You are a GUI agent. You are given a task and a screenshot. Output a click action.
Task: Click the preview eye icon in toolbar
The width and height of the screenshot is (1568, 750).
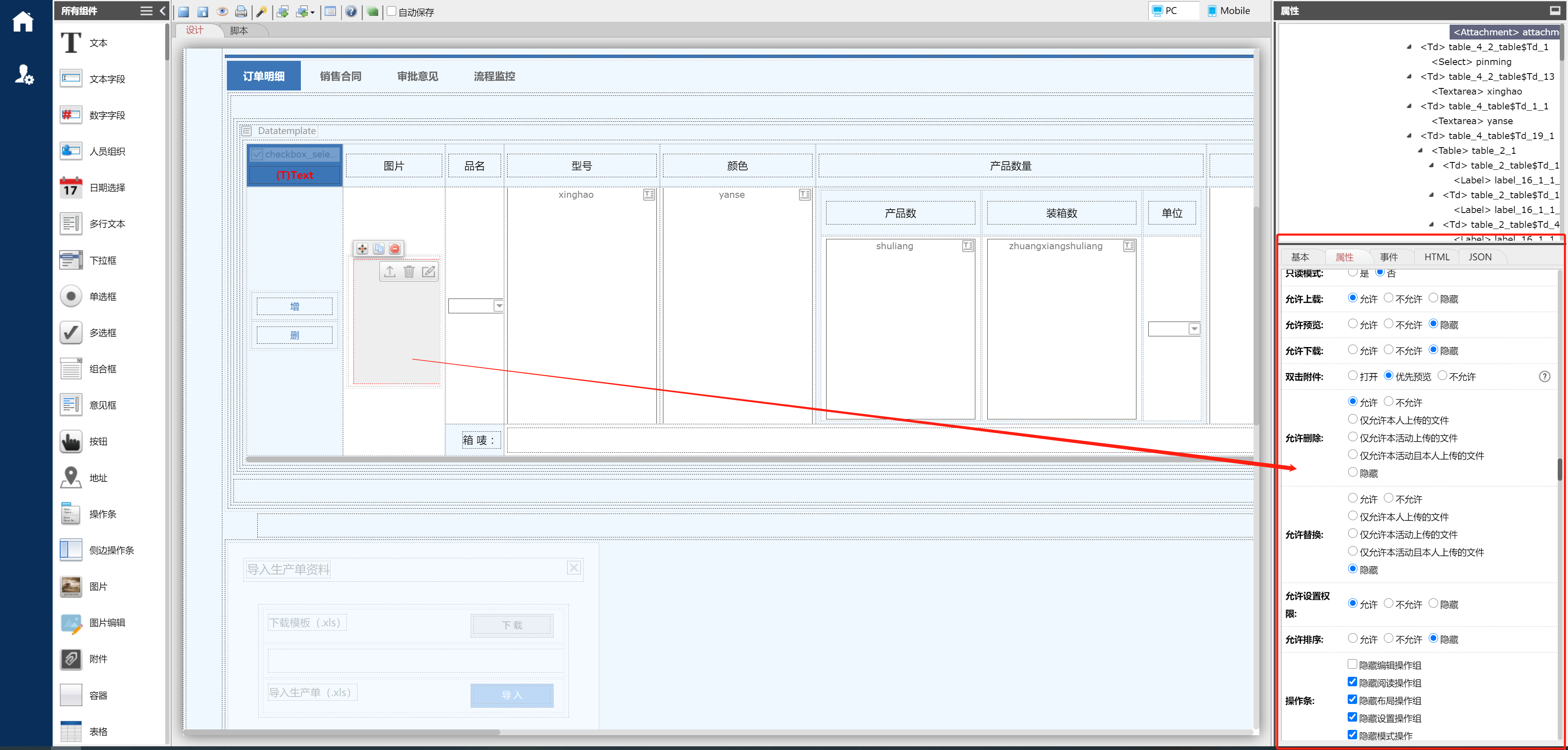222,12
